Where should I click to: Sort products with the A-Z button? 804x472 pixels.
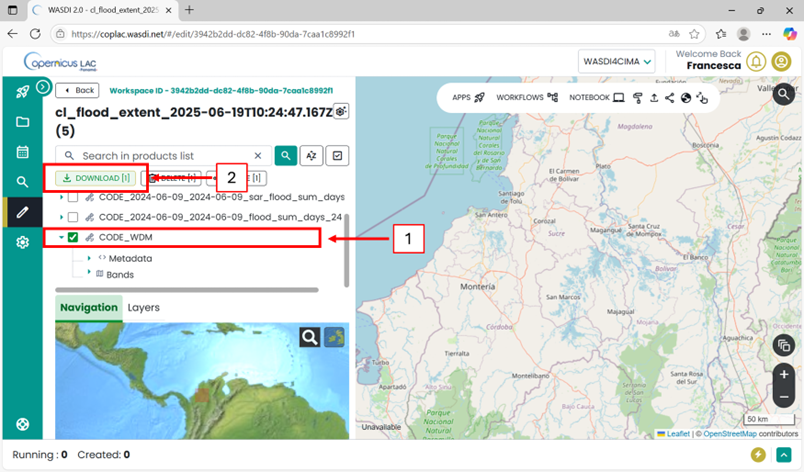point(311,156)
